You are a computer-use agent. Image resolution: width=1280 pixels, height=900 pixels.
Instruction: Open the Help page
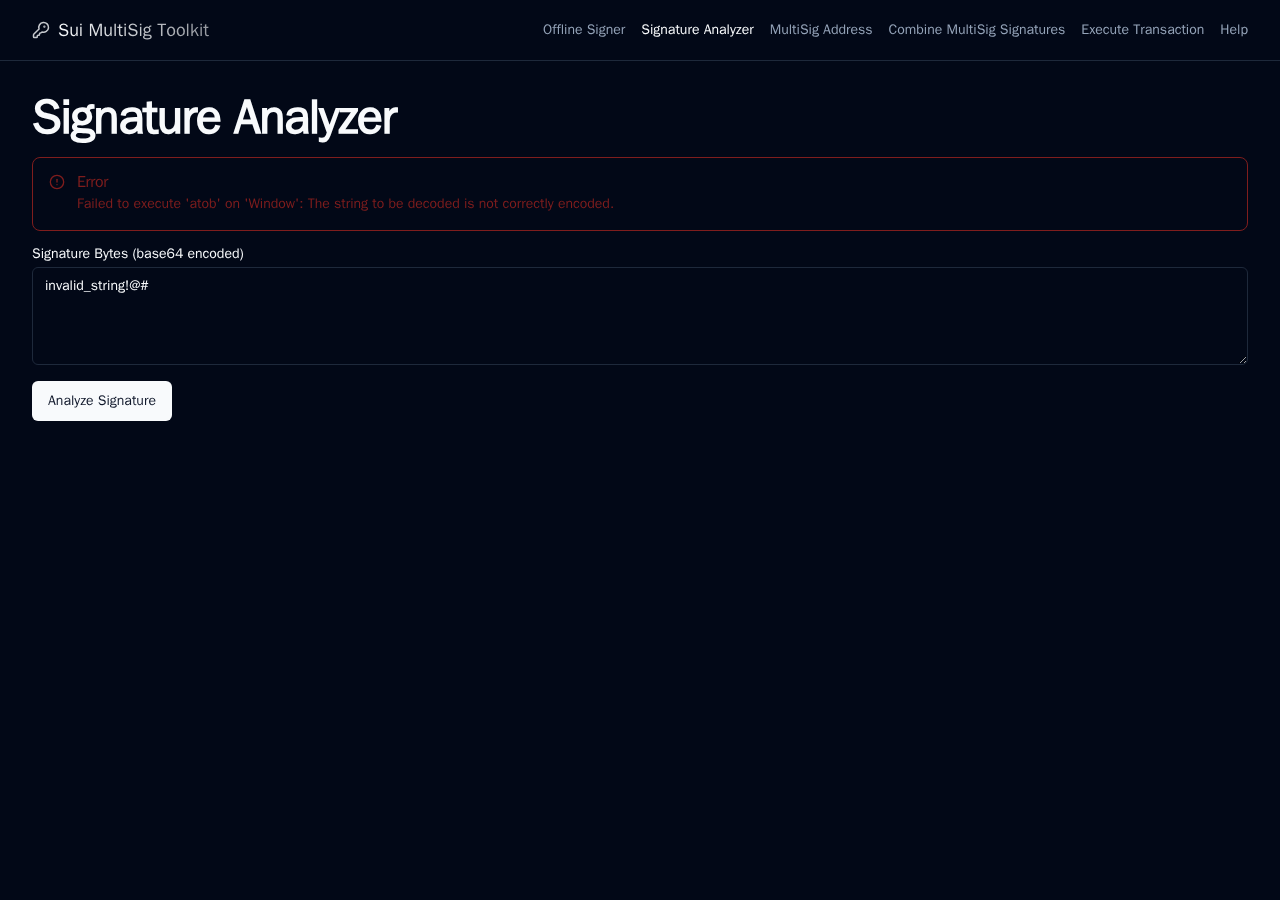pos(1234,30)
